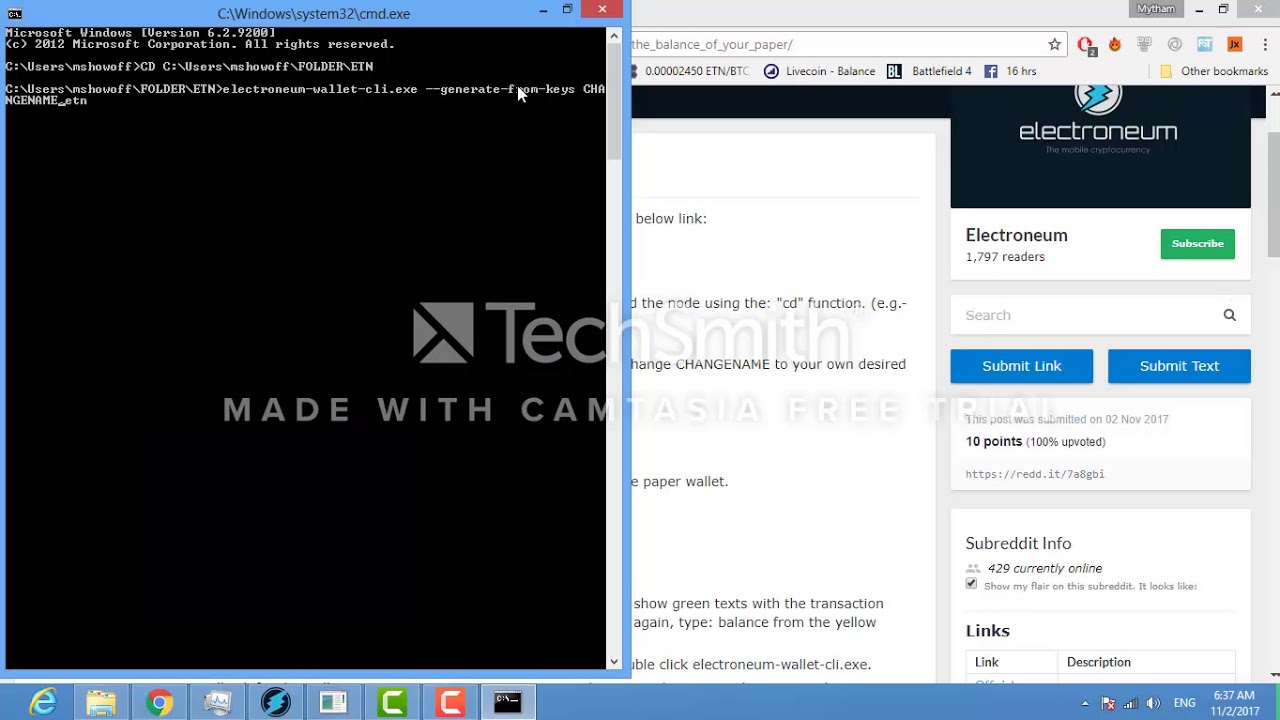Image resolution: width=1280 pixels, height=720 pixels.
Task: Click the 429 currently online users icon
Action: tap(973, 568)
